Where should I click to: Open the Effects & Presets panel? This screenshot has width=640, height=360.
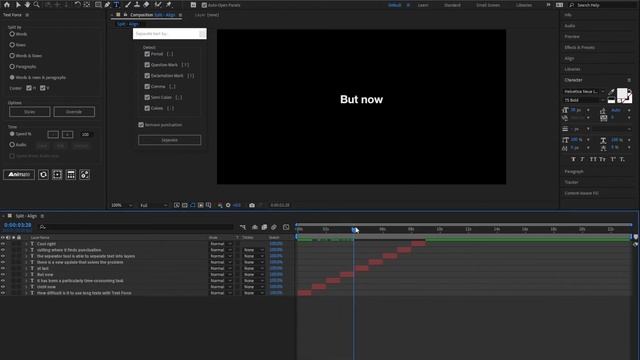pyautogui.click(x=579, y=47)
